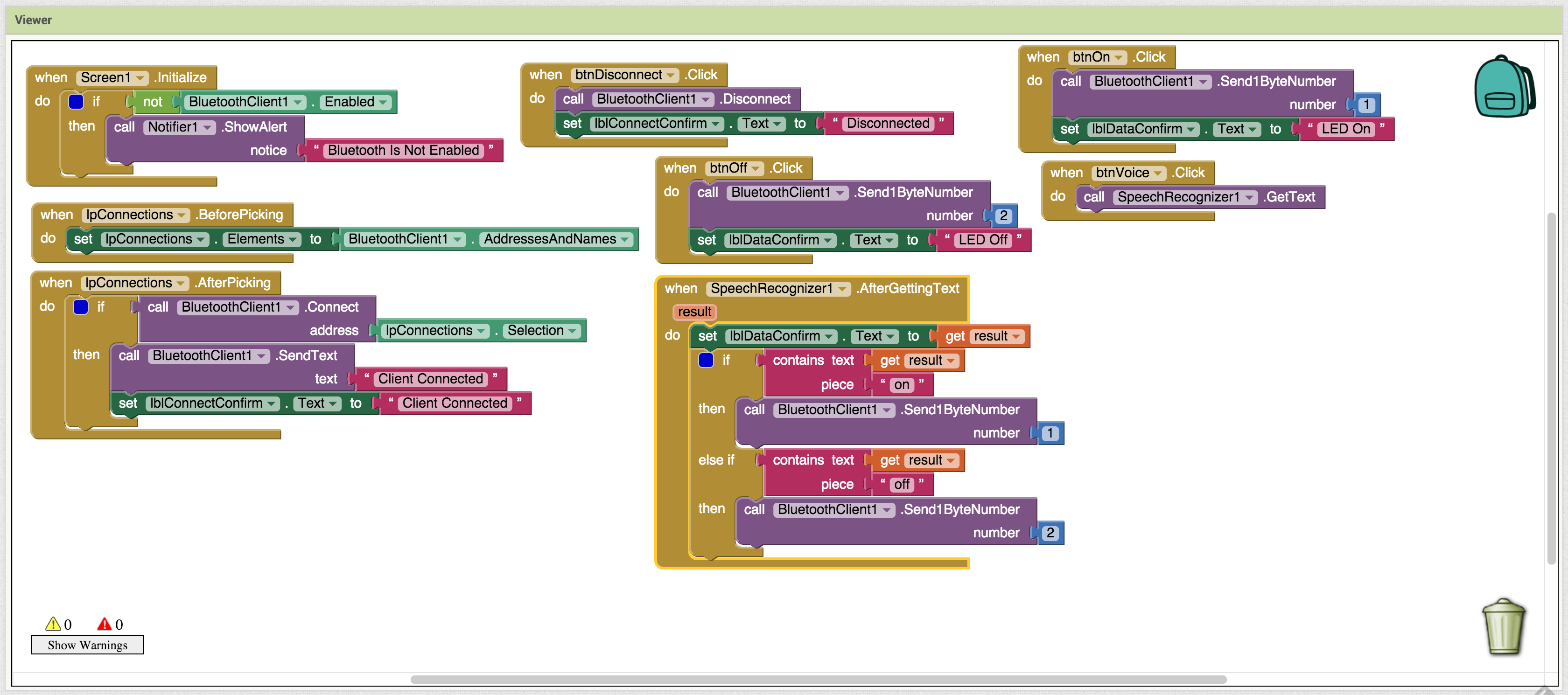Click blue mutator icon in AfterGettingText if block
Image resolution: width=1568 pixels, height=695 pixels.
(706, 360)
